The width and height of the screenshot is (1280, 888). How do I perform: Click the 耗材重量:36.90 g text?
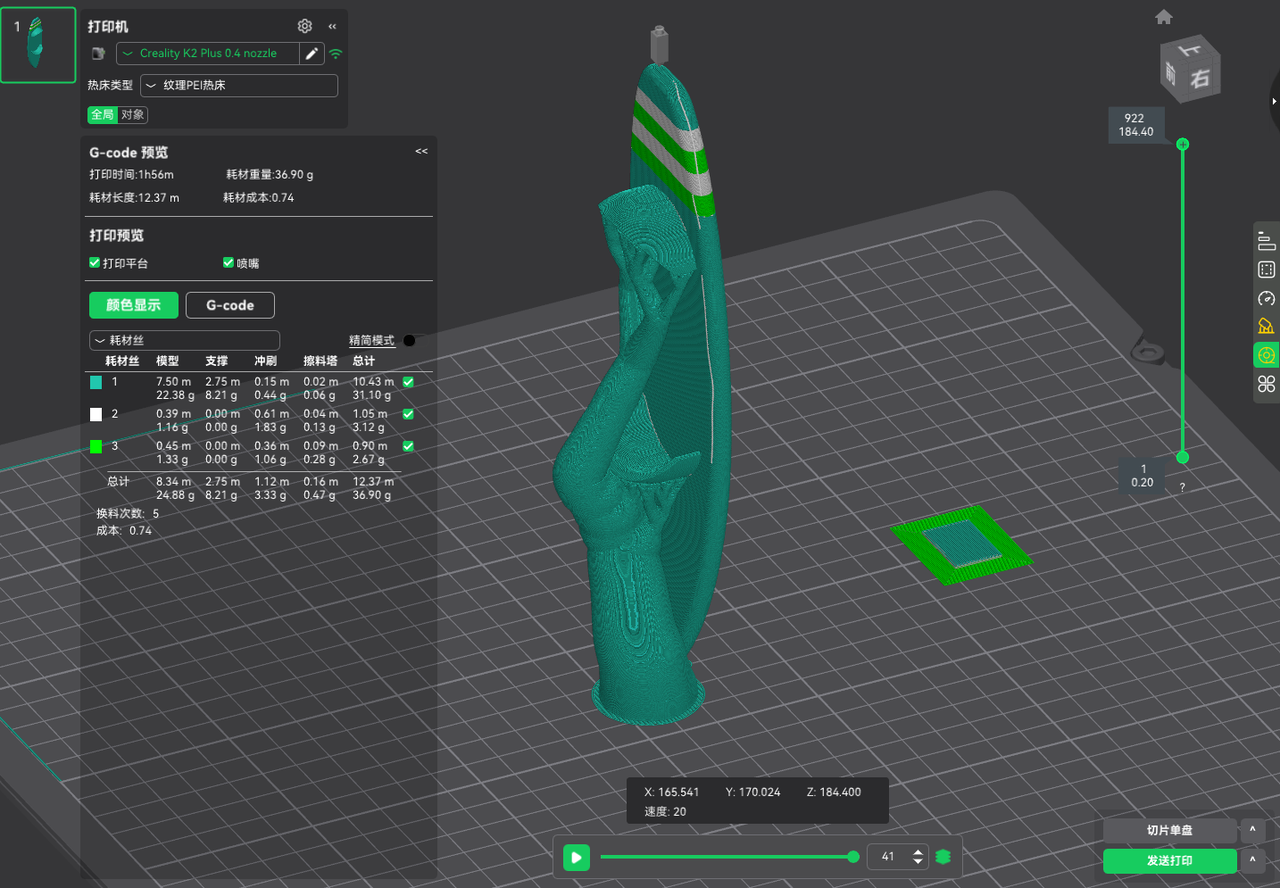(x=270, y=175)
